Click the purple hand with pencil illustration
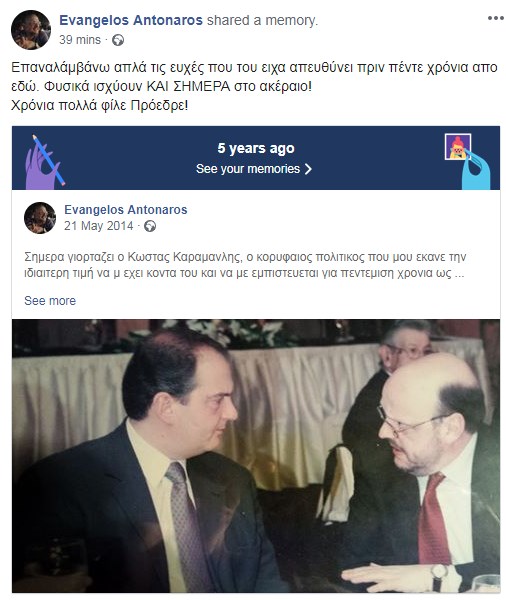Image resolution: width=506 pixels, height=600 pixels. [x=44, y=162]
